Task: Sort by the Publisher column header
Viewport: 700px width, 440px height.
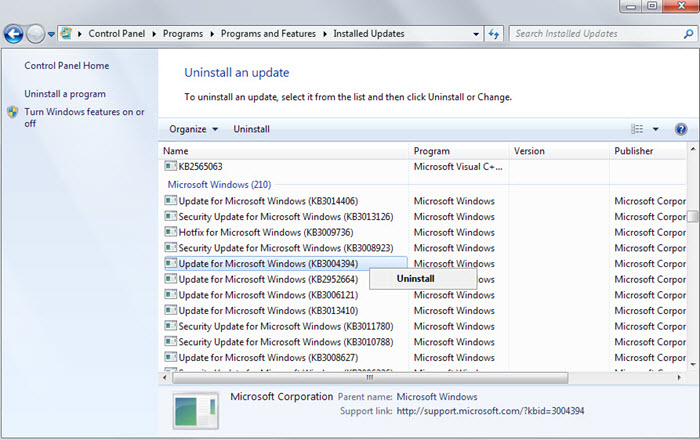Action: (x=648, y=151)
